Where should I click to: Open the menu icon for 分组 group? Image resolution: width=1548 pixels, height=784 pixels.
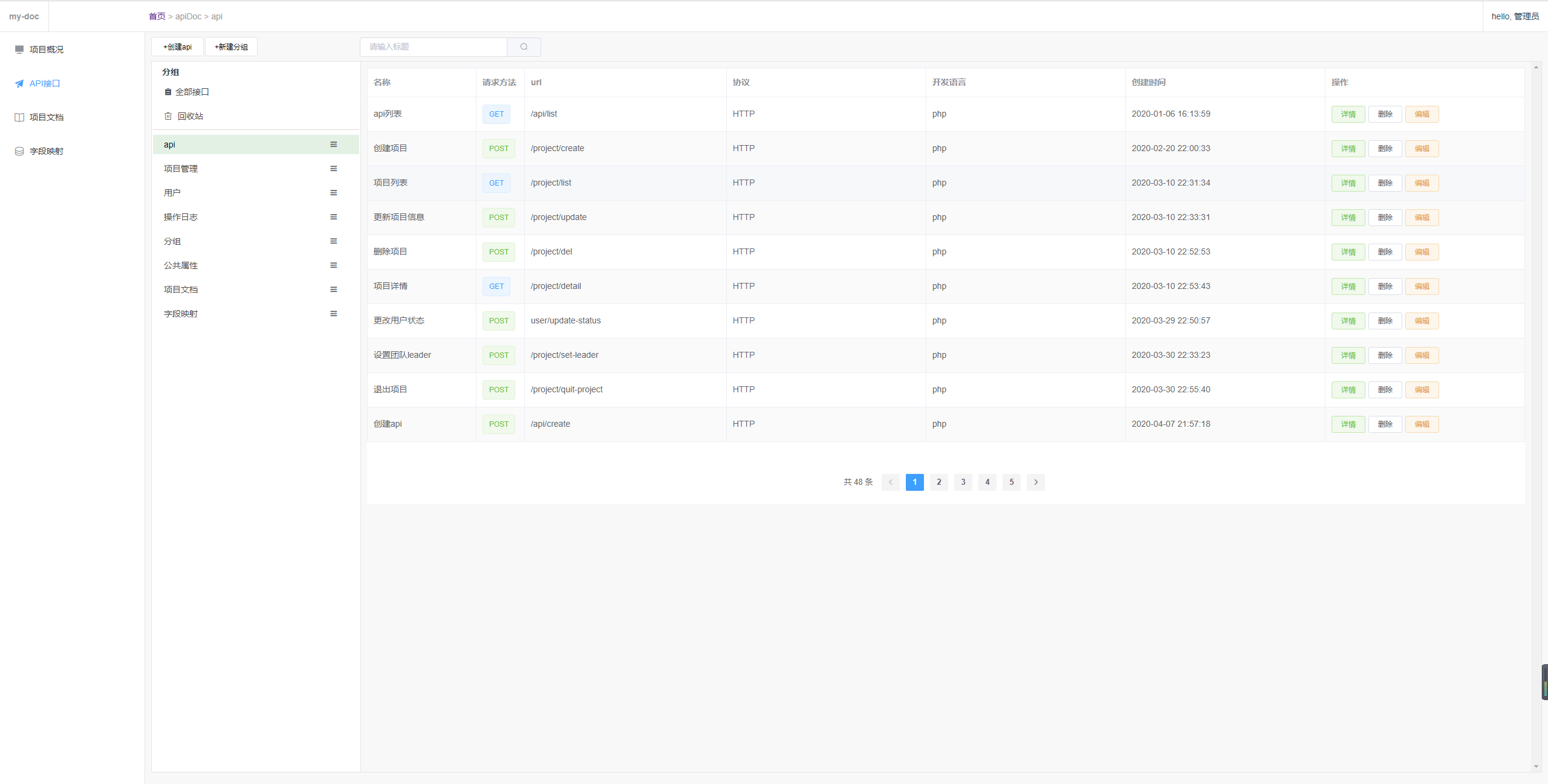pyautogui.click(x=333, y=241)
